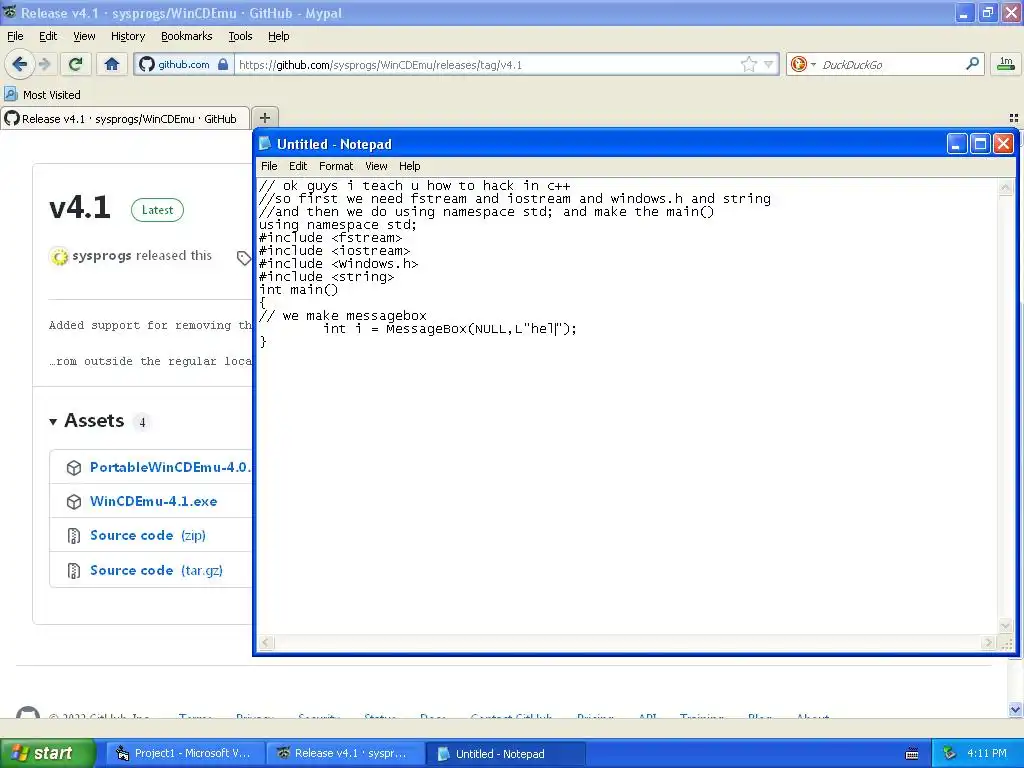This screenshot has height=768, width=1024.
Task: Switch to Project1 Microsoft Visual taskbar item
Action: 185,753
